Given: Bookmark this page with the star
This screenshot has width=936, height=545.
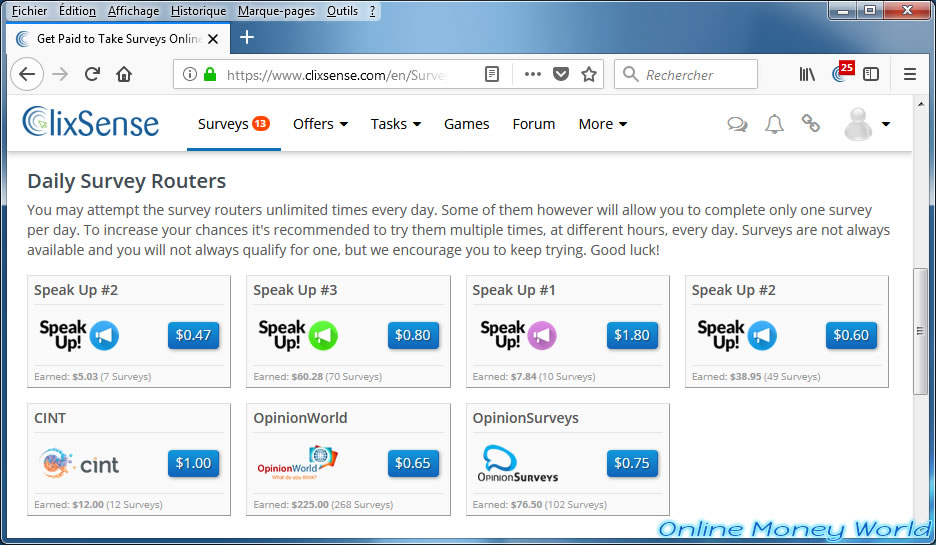Looking at the screenshot, I should [589, 74].
